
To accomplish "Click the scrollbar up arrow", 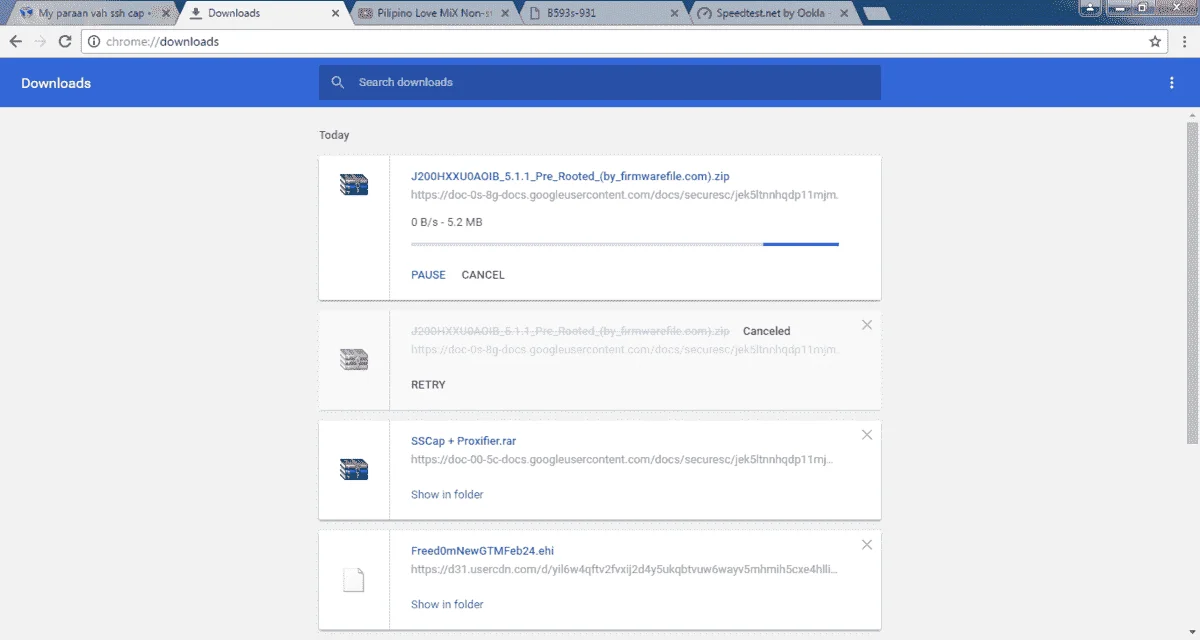I will 1192,114.
